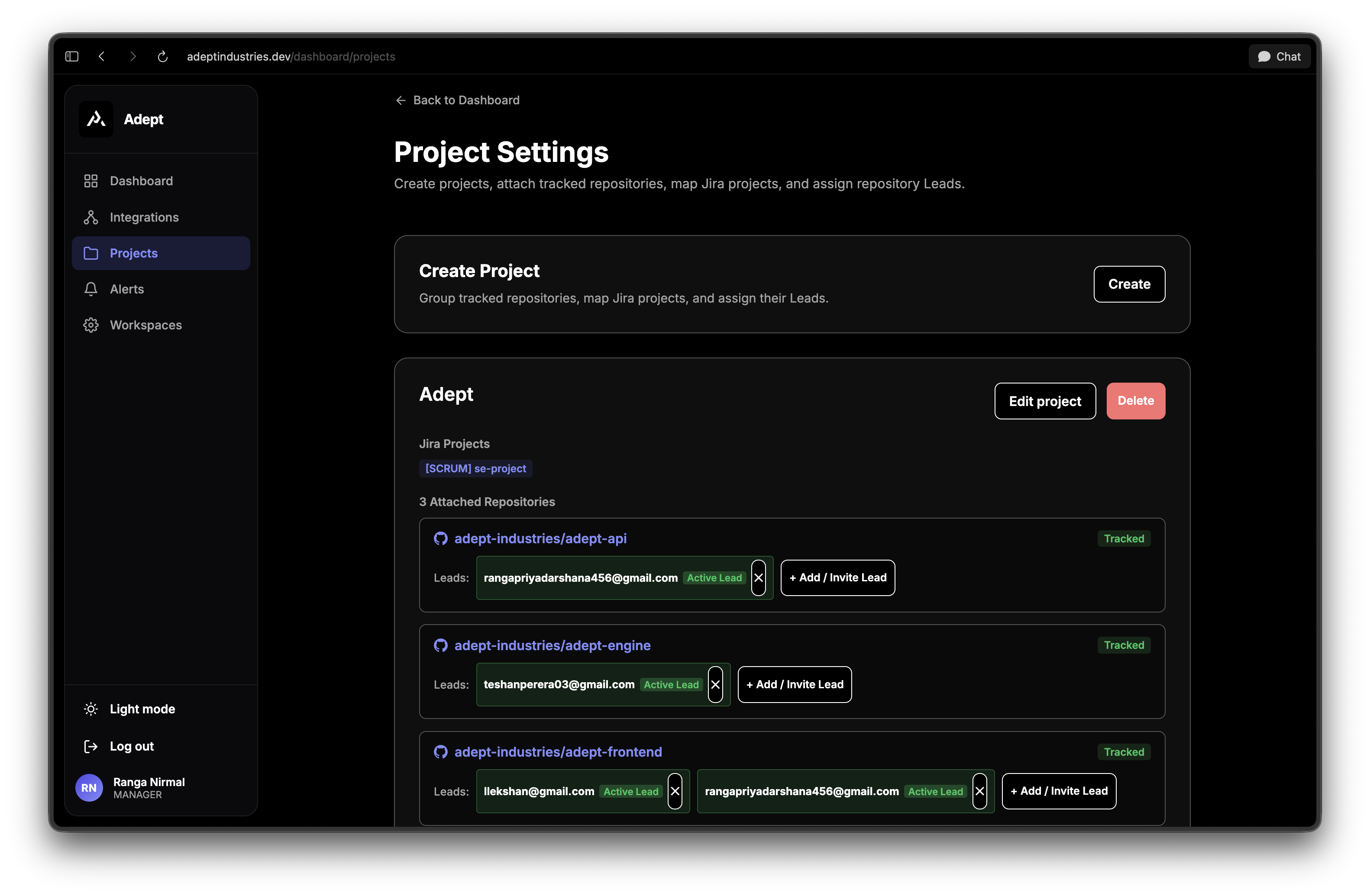The height and width of the screenshot is (896, 1370).
Task: Add / Invite Lead for adept-api
Action: [837, 578]
